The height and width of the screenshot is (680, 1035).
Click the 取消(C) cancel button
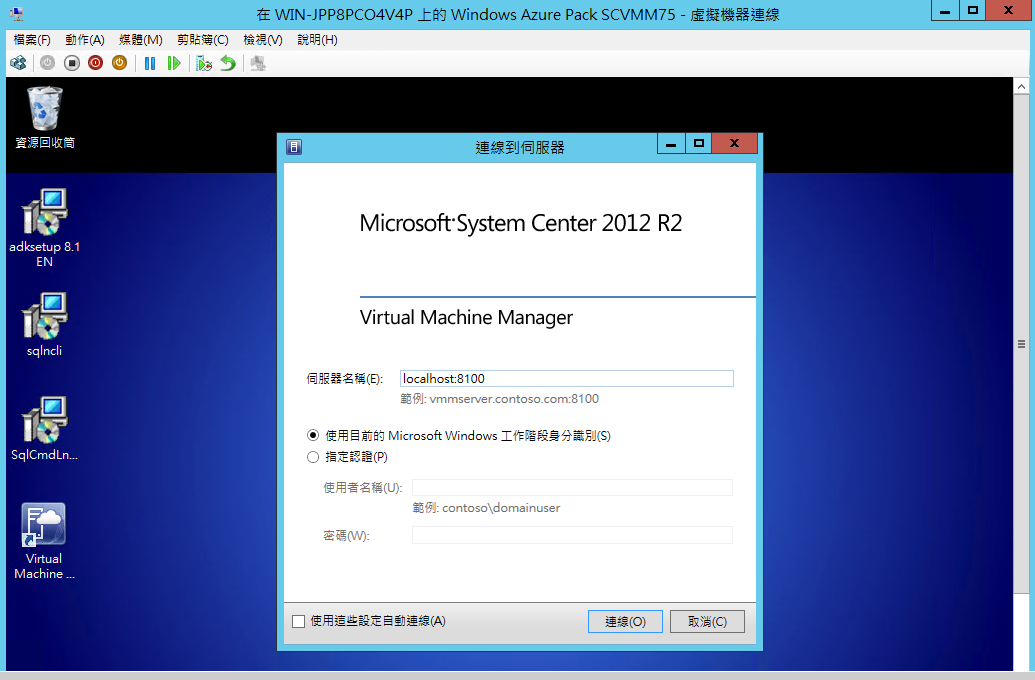point(708,621)
